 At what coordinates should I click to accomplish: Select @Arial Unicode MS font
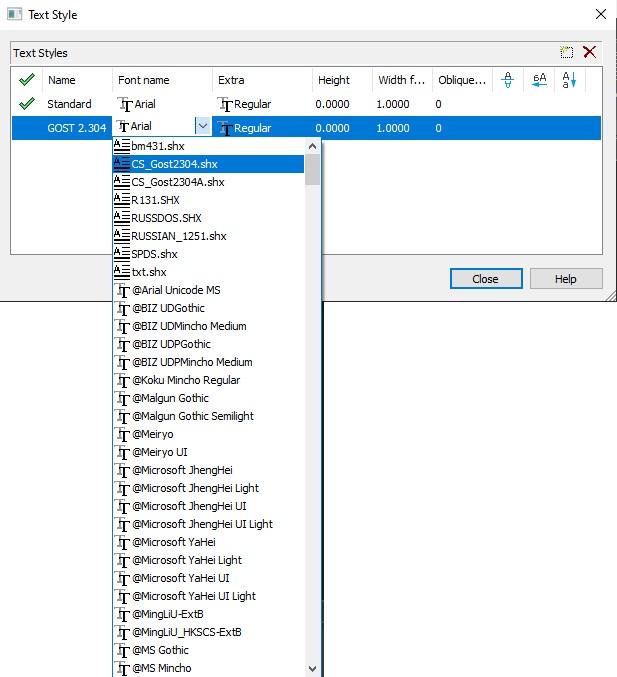(175, 290)
